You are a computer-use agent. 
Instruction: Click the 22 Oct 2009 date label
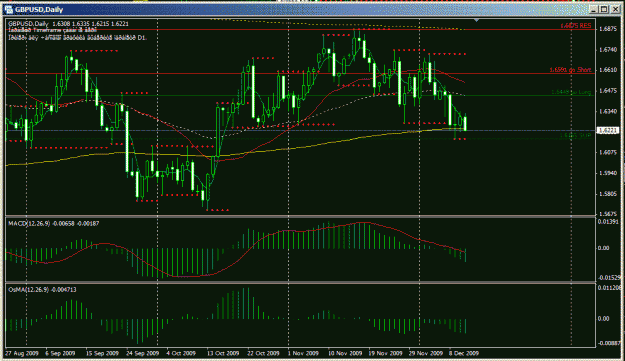point(263,353)
